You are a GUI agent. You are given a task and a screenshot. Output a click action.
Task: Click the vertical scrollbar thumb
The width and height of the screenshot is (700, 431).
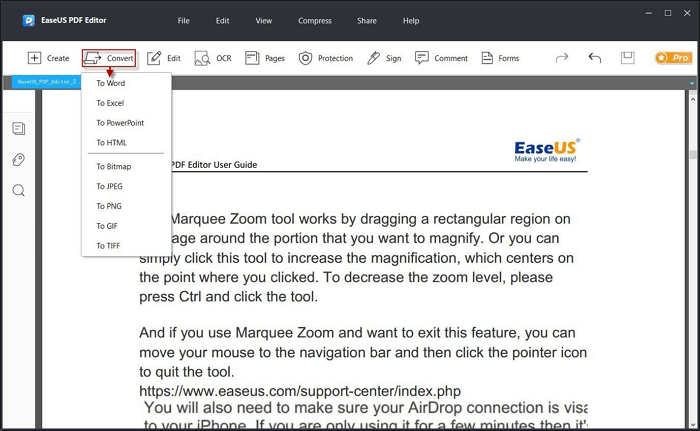693,155
